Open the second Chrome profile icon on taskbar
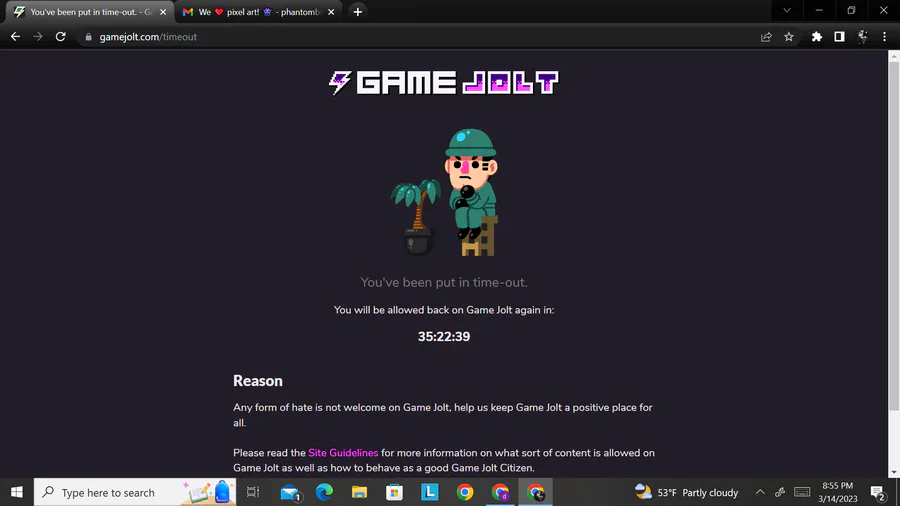This screenshot has width=900, height=506. click(x=500, y=492)
